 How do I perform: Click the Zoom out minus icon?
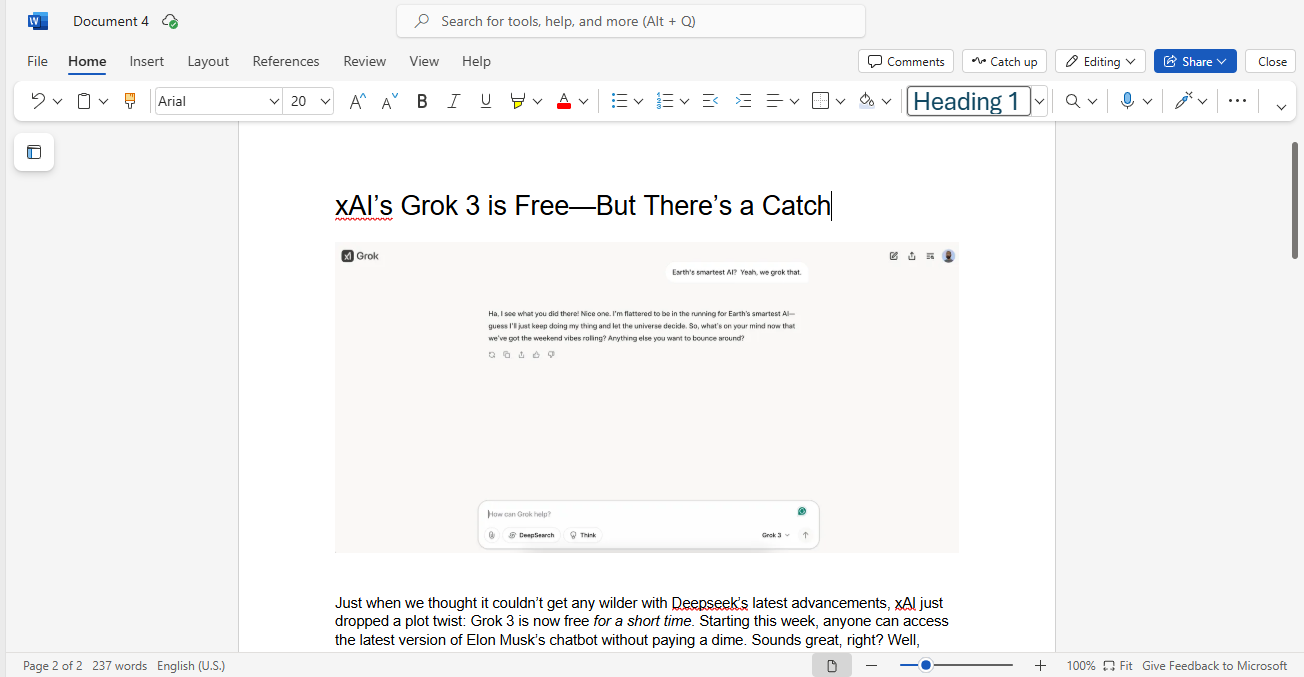point(872,665)
